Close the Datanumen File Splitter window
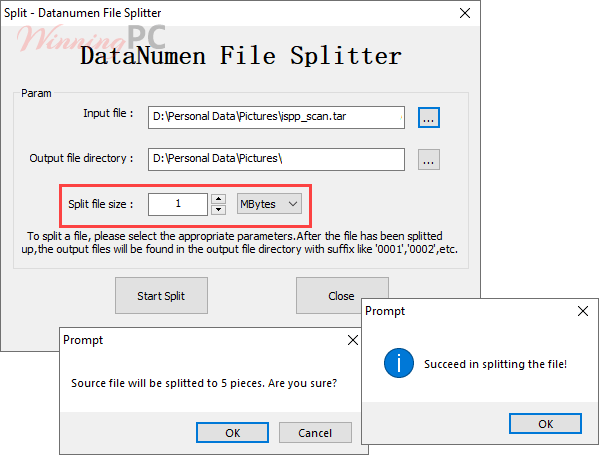Image resolution: width=599 pixels, height=456 pixels. [x=465, y=13]
